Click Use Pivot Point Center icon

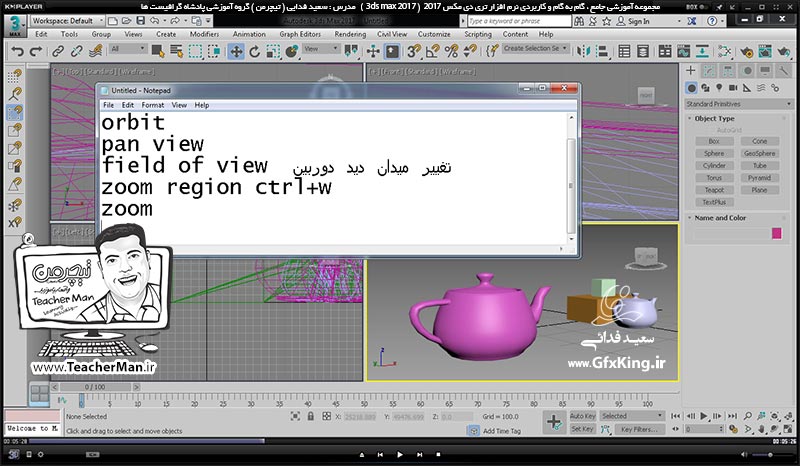pyautogui.click(x=351, y=51)
